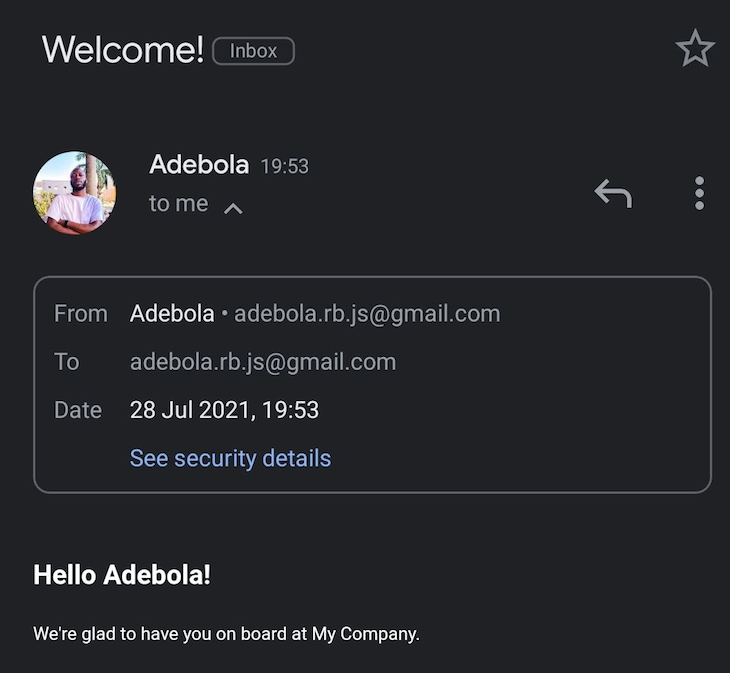Click the 19:53 timestamp beside sender
This screenshot has width=730, height=673.
click(x=284, y=166)
